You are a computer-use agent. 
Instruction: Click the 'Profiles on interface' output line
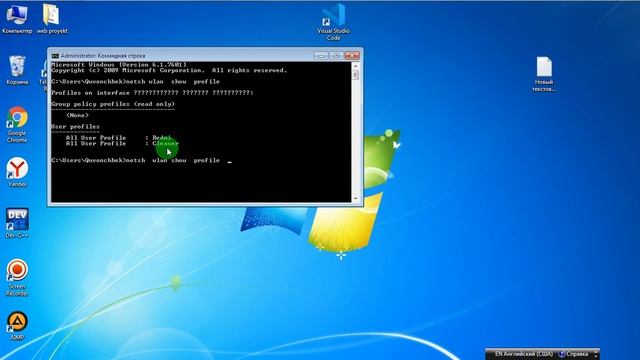pyautogui.click(x=152, y=93)
